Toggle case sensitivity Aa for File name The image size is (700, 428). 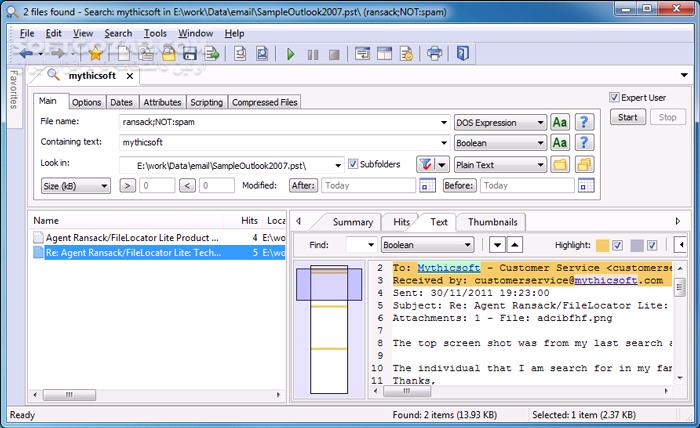[560, 122]
